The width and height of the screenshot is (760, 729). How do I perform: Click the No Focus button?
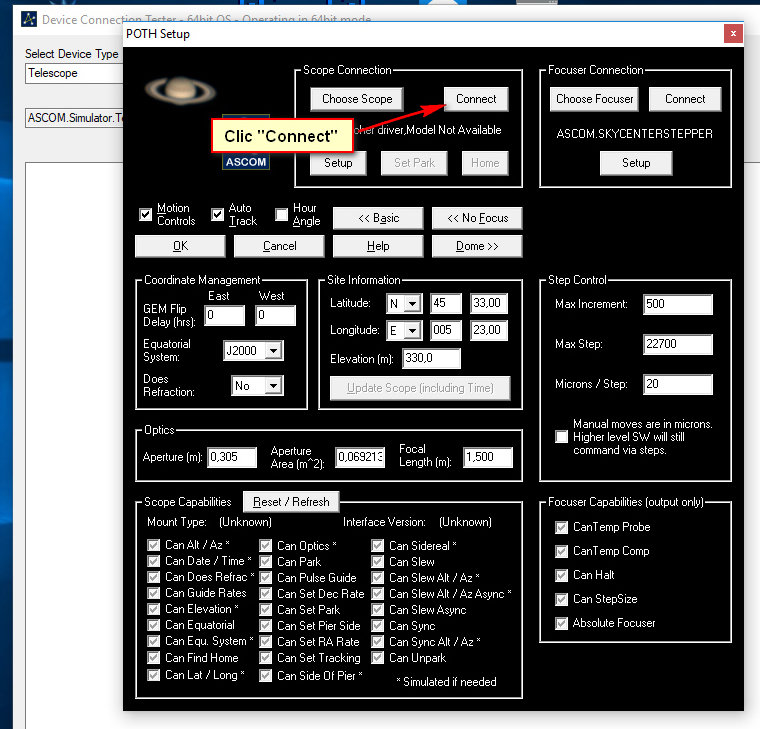click(x=477, y=218)
